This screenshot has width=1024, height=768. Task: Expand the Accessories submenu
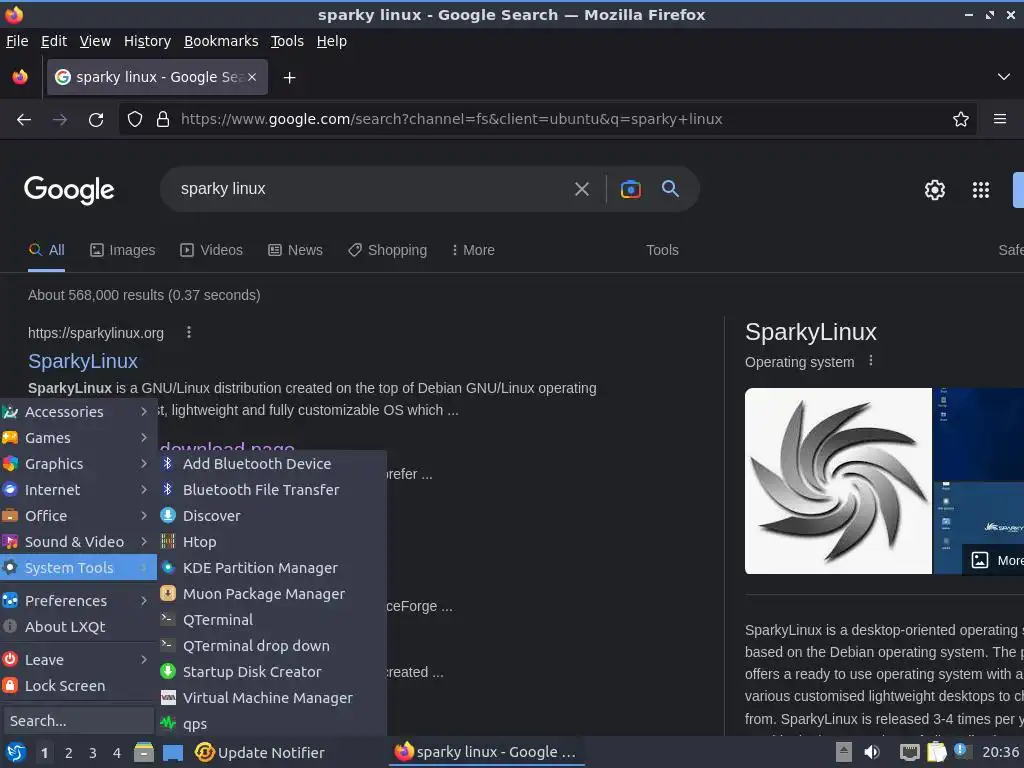point(78,412)
